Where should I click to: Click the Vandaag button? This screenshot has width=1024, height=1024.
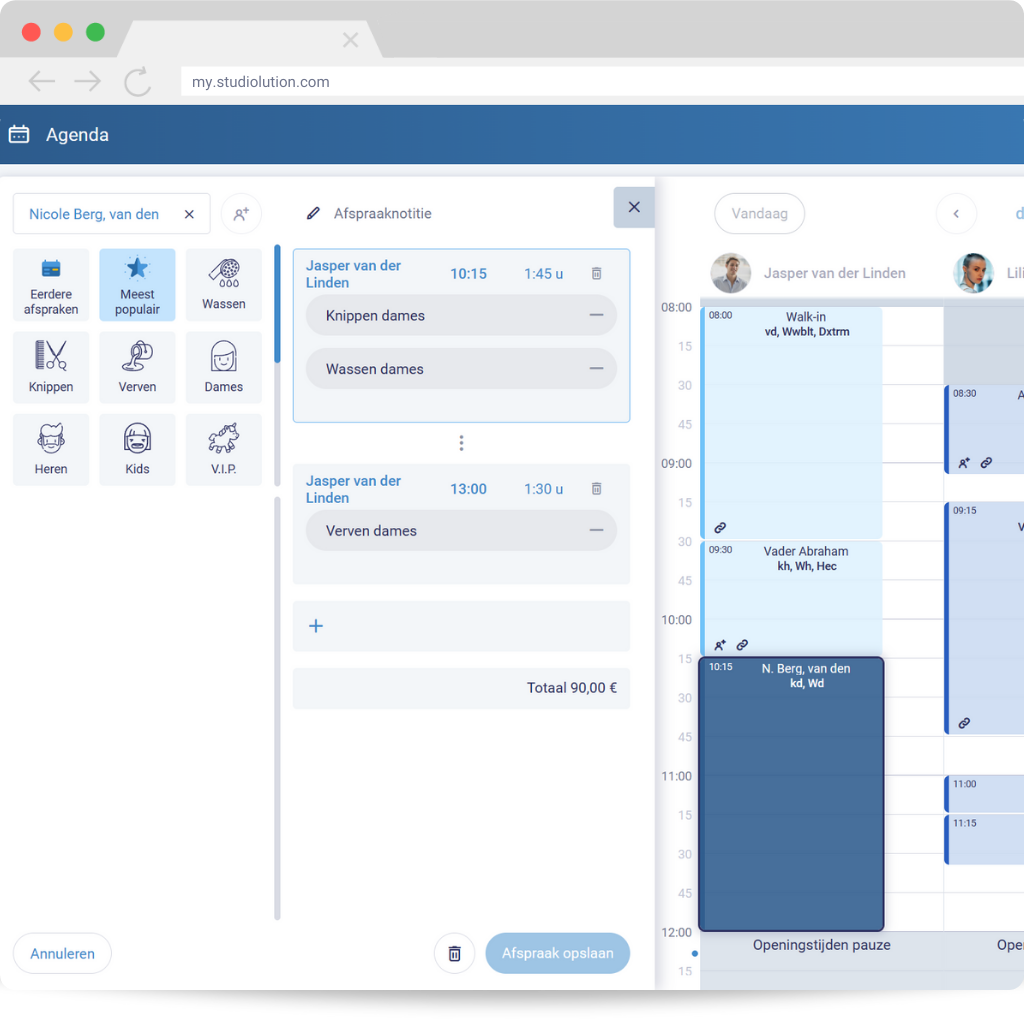[760, 214]
